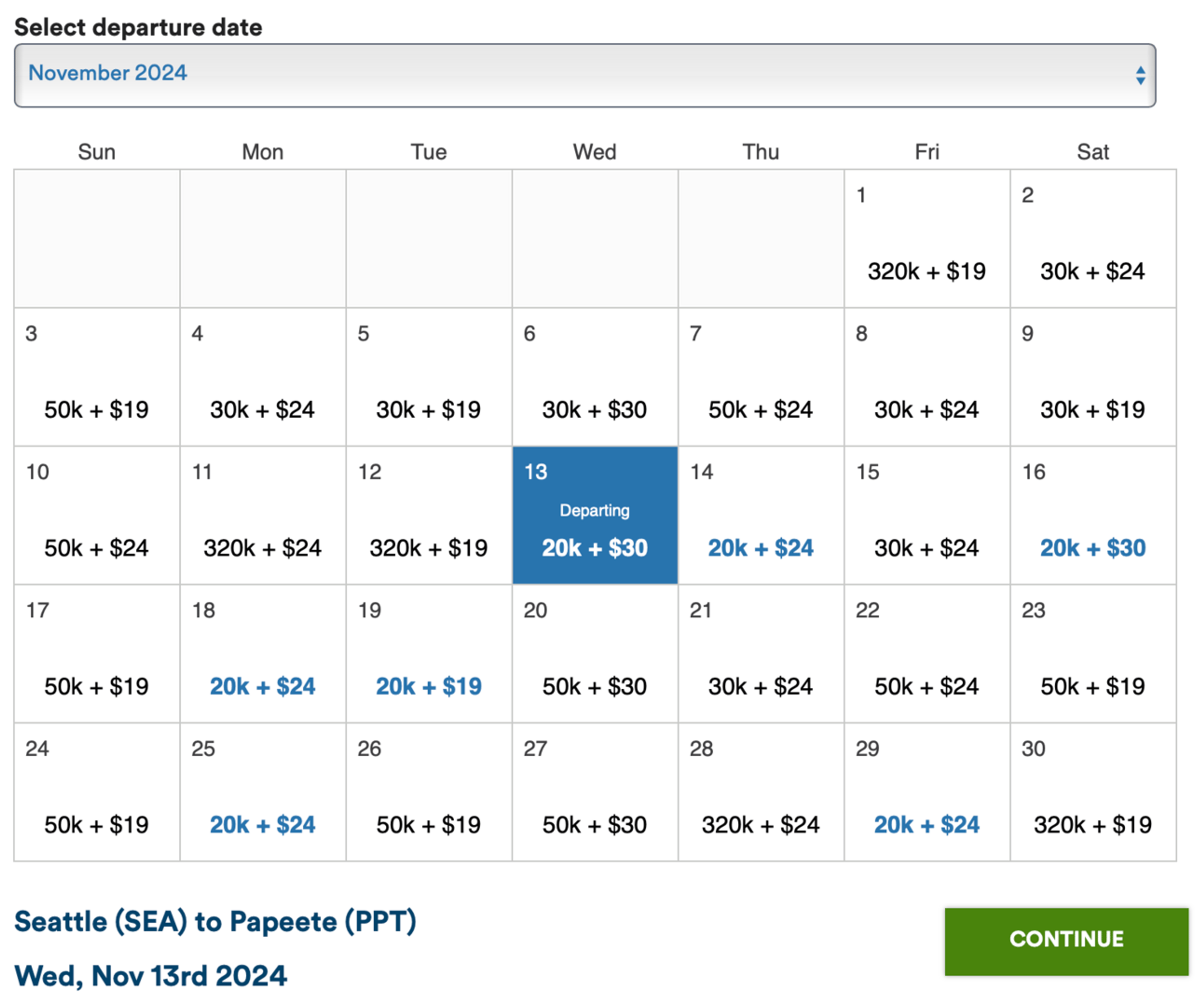Choose November 20 fare 50k + $30

click(x=594, y=654)
